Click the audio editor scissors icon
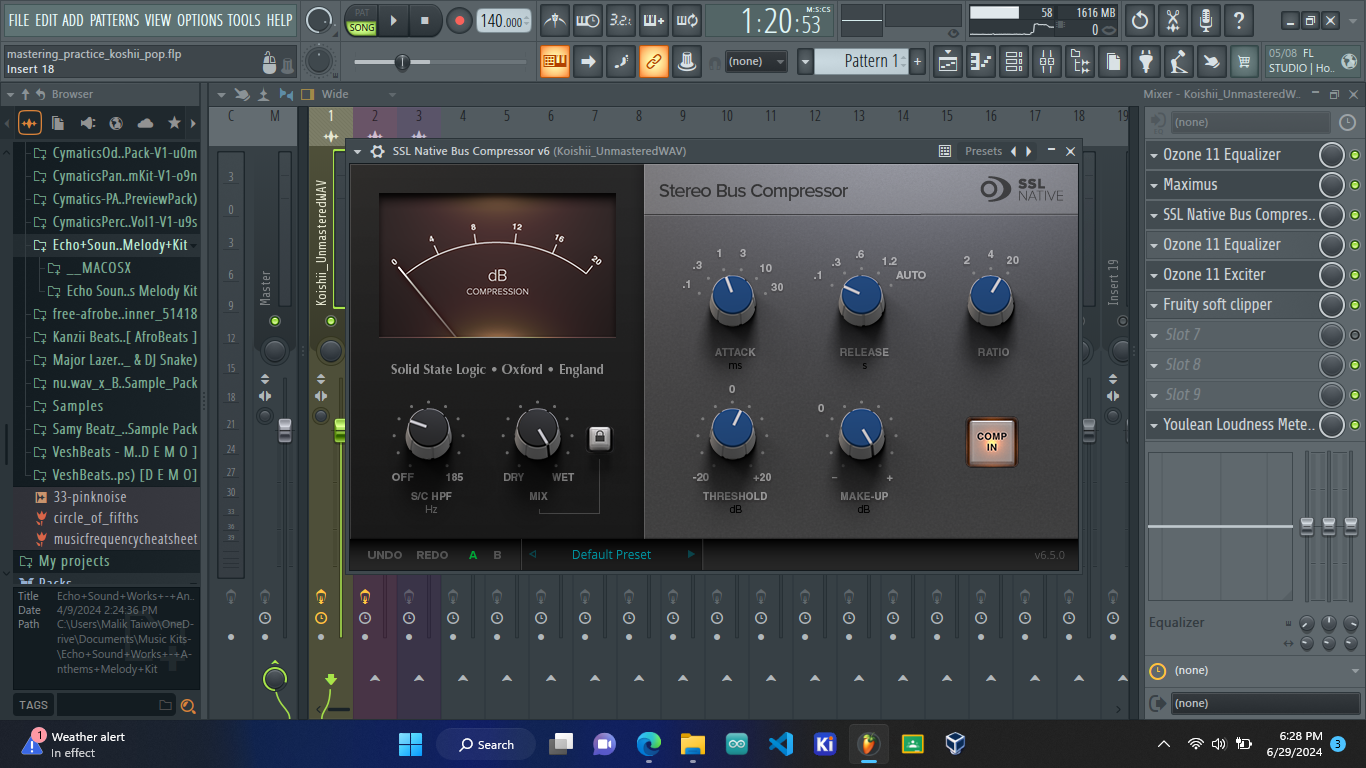Screen dimensions: 1366x768 1173,20
